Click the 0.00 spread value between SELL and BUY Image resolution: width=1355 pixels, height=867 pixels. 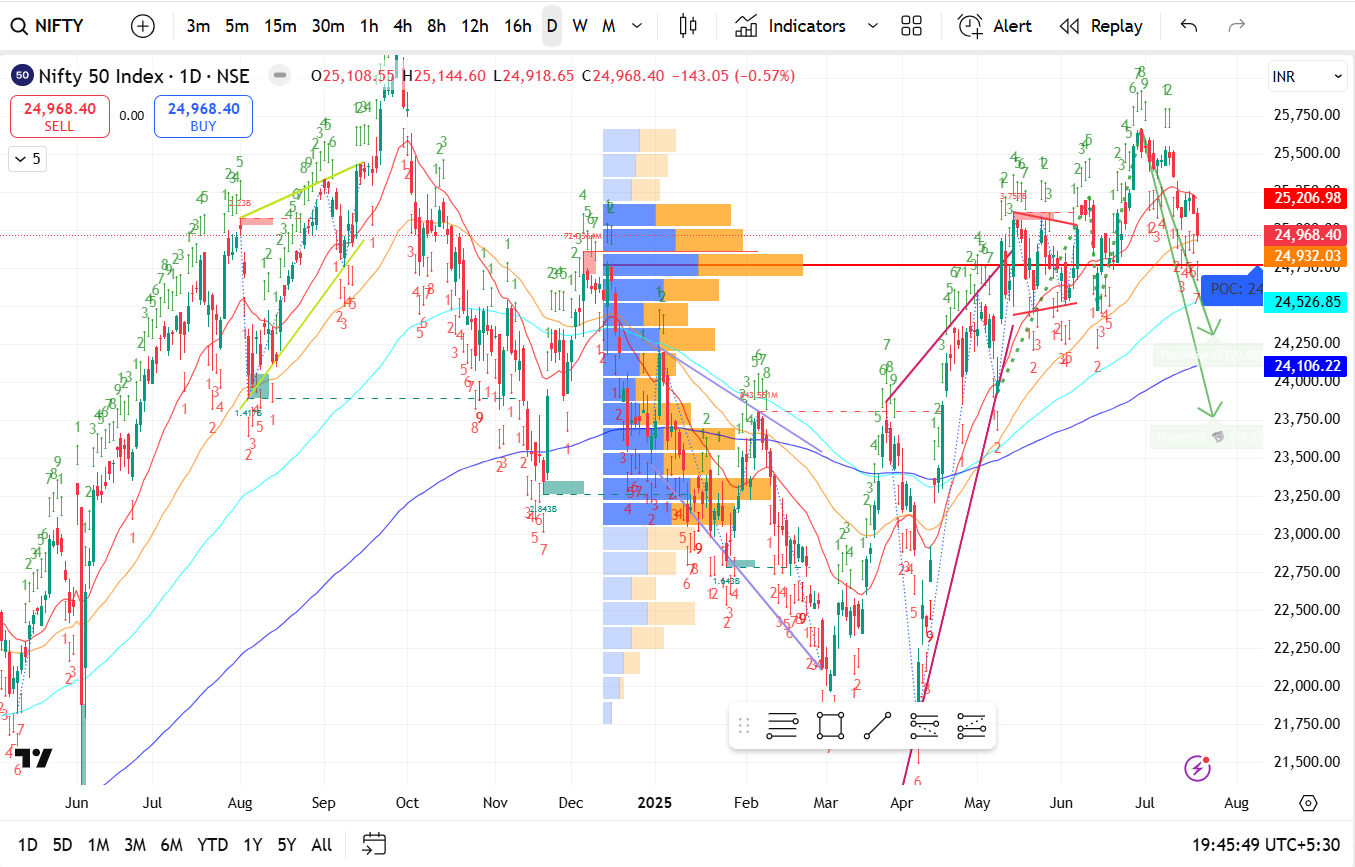click(x=131, y=116)
